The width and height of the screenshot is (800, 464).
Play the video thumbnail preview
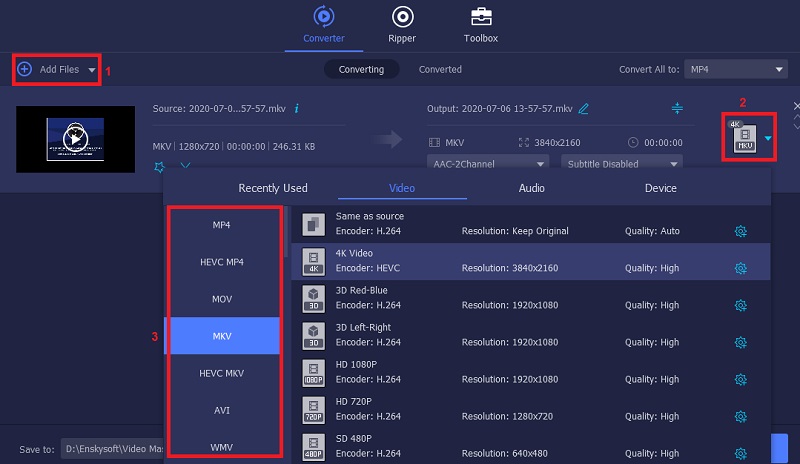tap(76, 138)
